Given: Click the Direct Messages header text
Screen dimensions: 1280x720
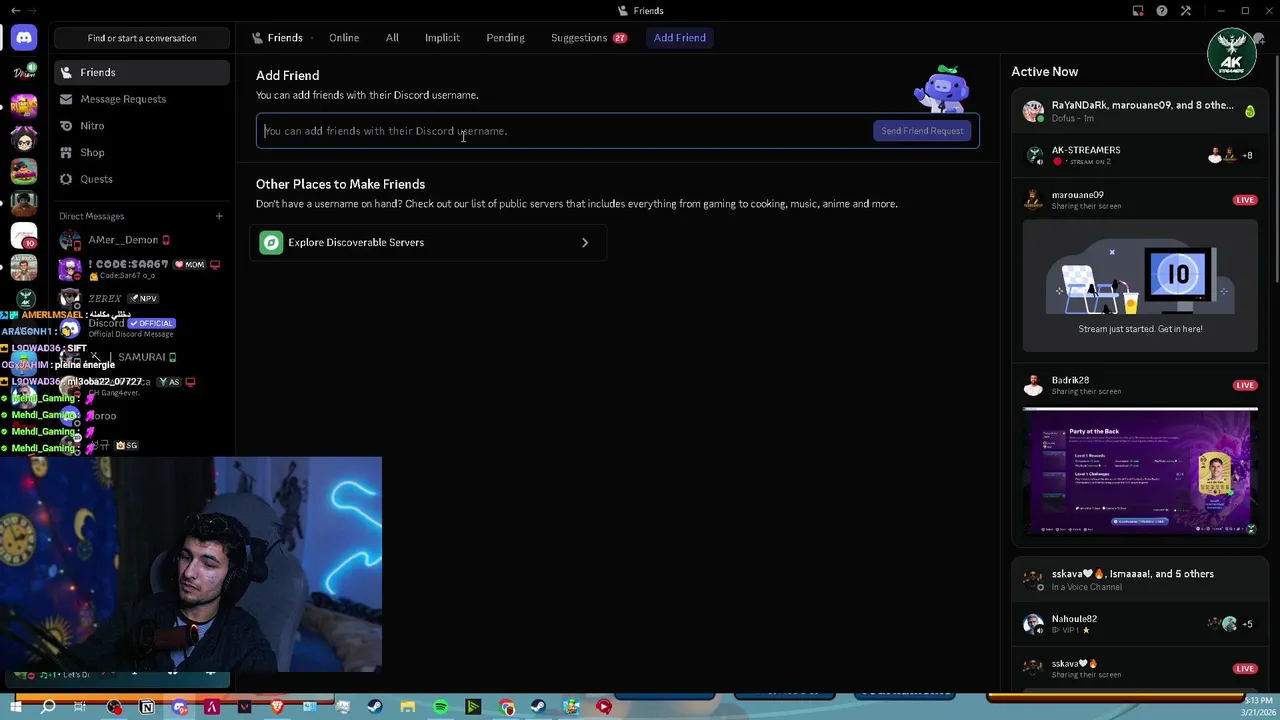Looking at the screenshot, I should (91, 216).
